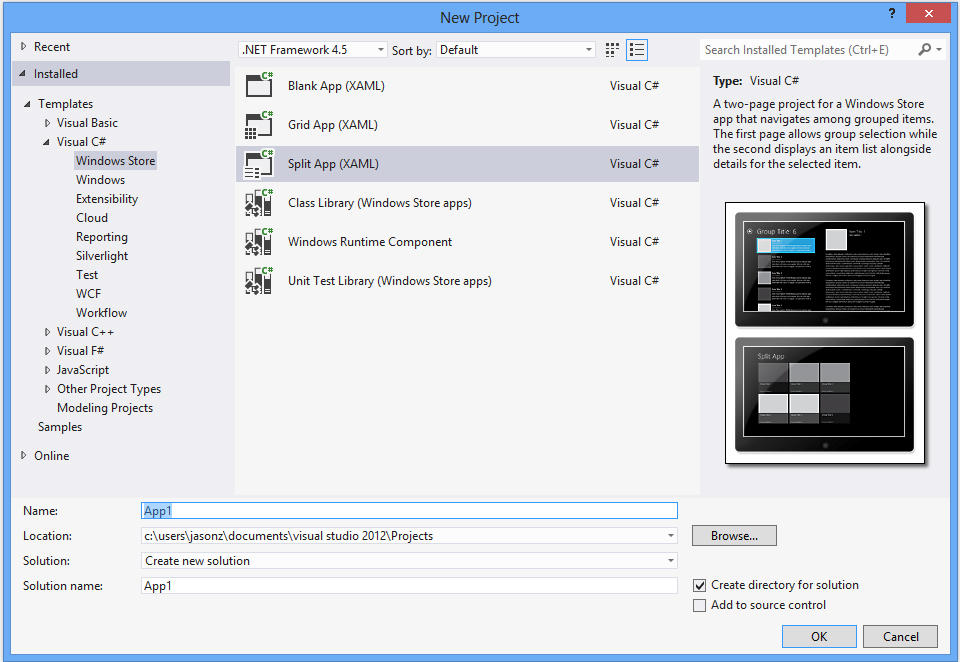
Task: Switch to the Online templates section
Action: tap(51, 455)
